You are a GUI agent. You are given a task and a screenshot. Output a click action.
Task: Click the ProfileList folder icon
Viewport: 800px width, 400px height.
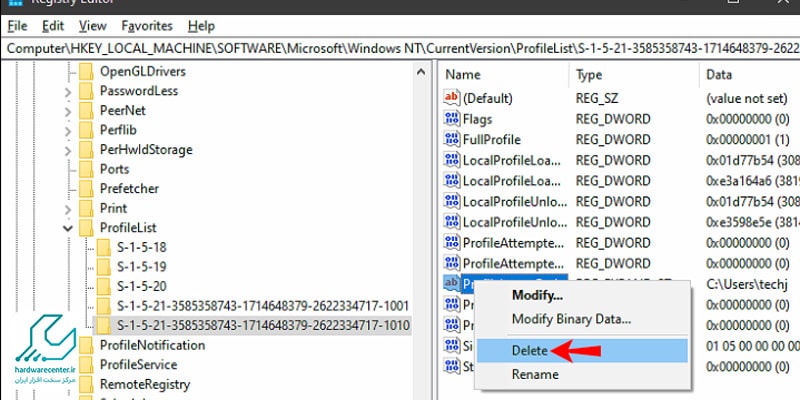86,228
